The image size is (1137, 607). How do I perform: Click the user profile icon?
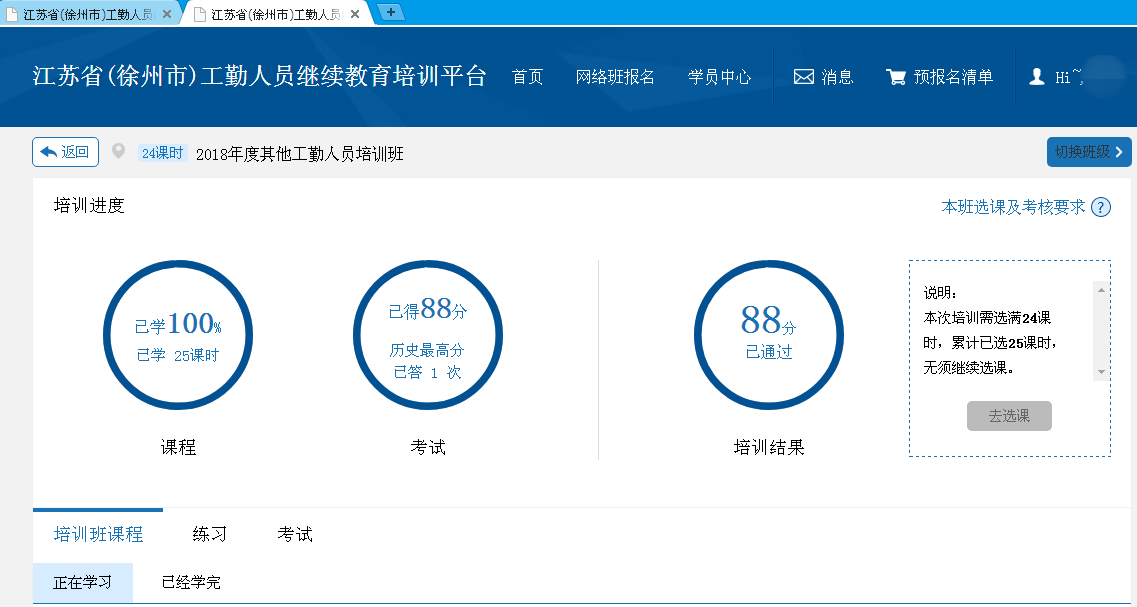coord(1037,77)
